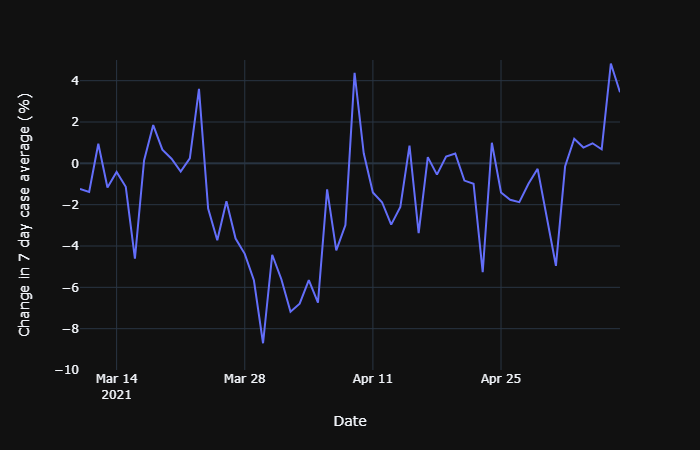Click the lowest trough of the line near −8.7
Image resolution: width=700 pixels, height=450 pixels.
coord(263,342)
